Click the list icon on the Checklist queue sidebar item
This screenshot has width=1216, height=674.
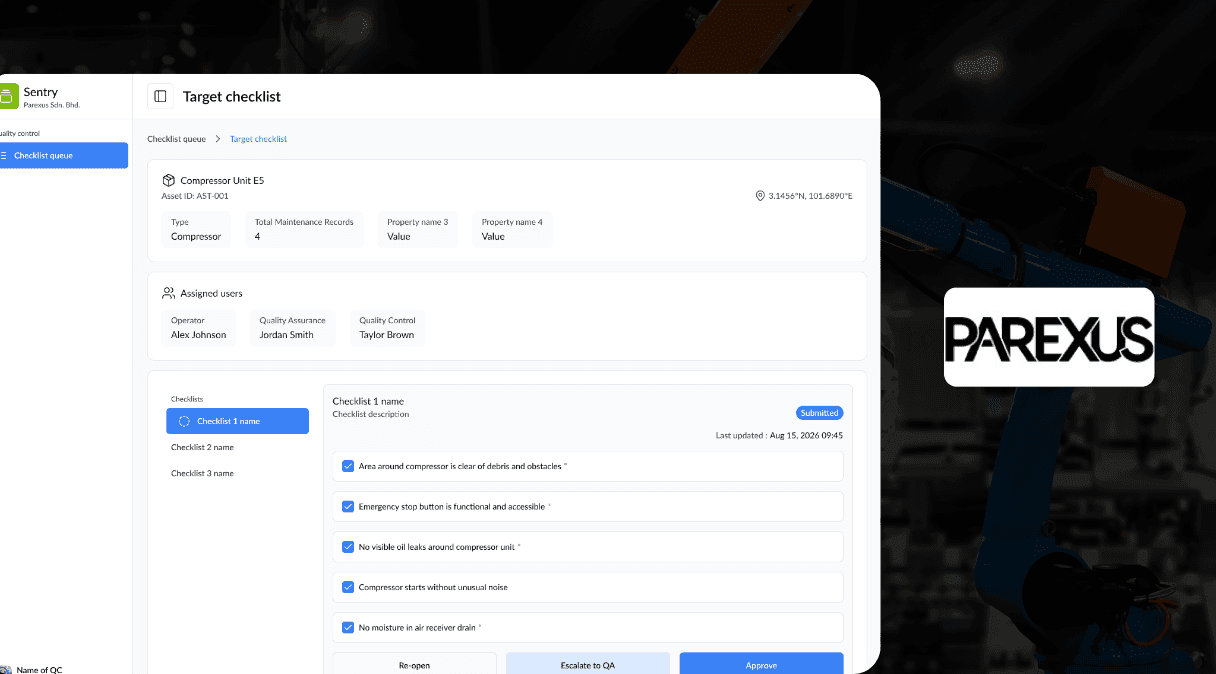(6, 155)
